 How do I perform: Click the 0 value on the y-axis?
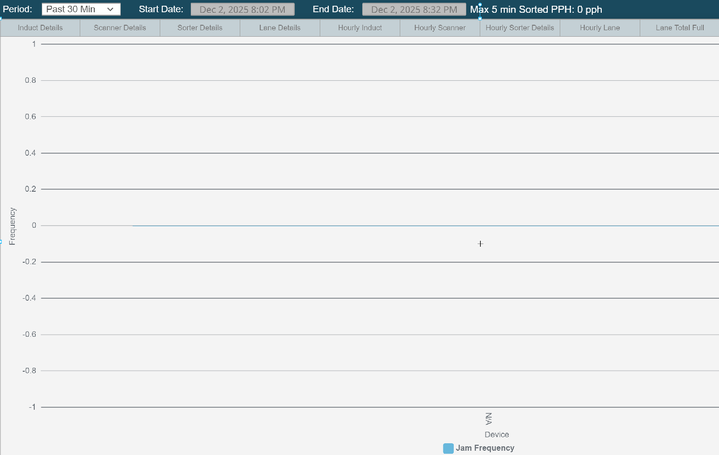point(34,225)
